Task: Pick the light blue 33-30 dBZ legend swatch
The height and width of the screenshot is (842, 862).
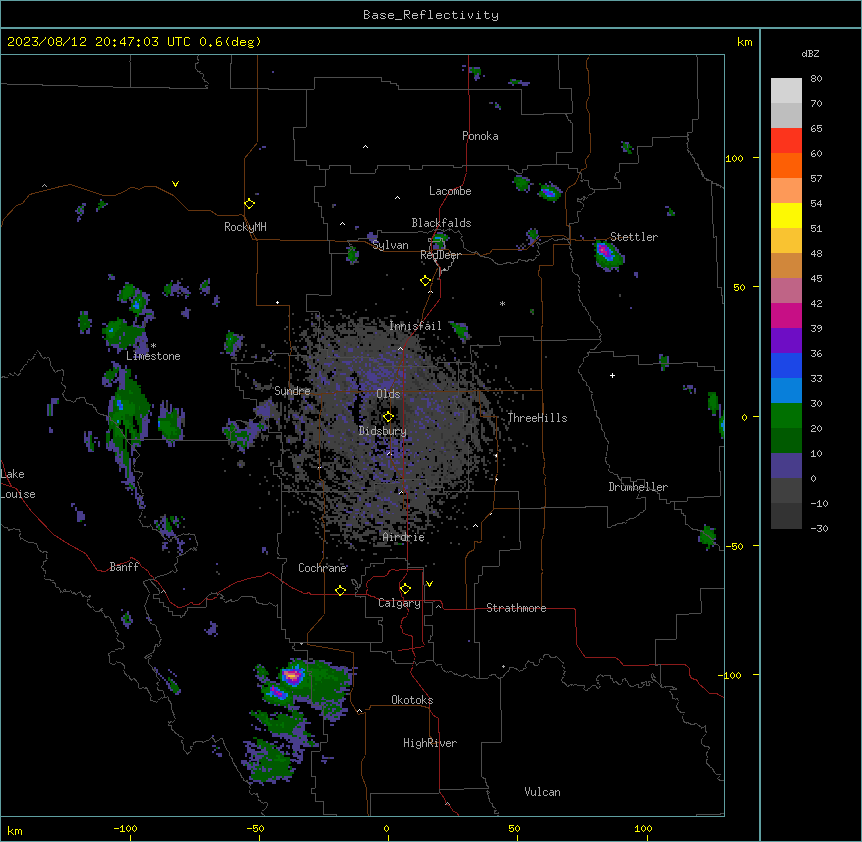Action: (x=786, y=390)
